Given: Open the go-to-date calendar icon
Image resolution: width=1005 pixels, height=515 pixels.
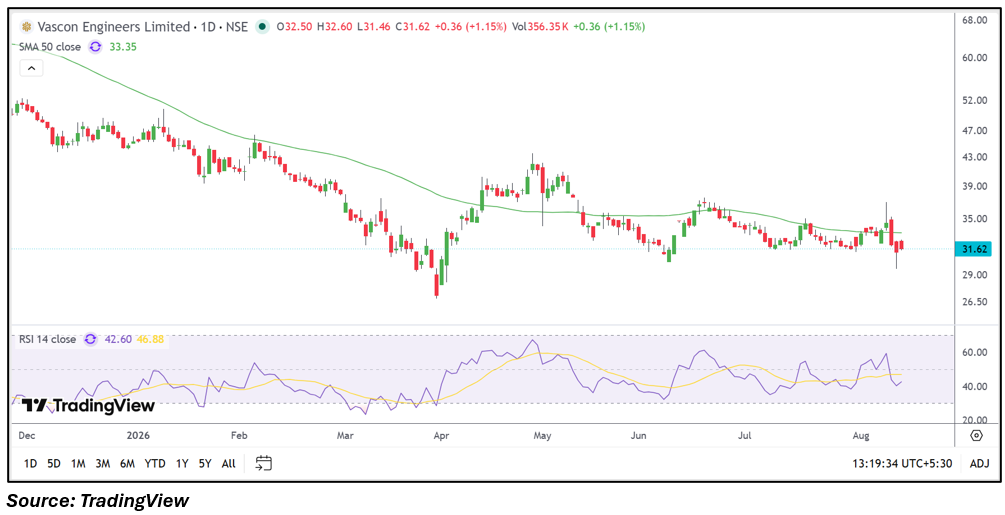Looking at the screenshot, I should [x=264, y=463].
